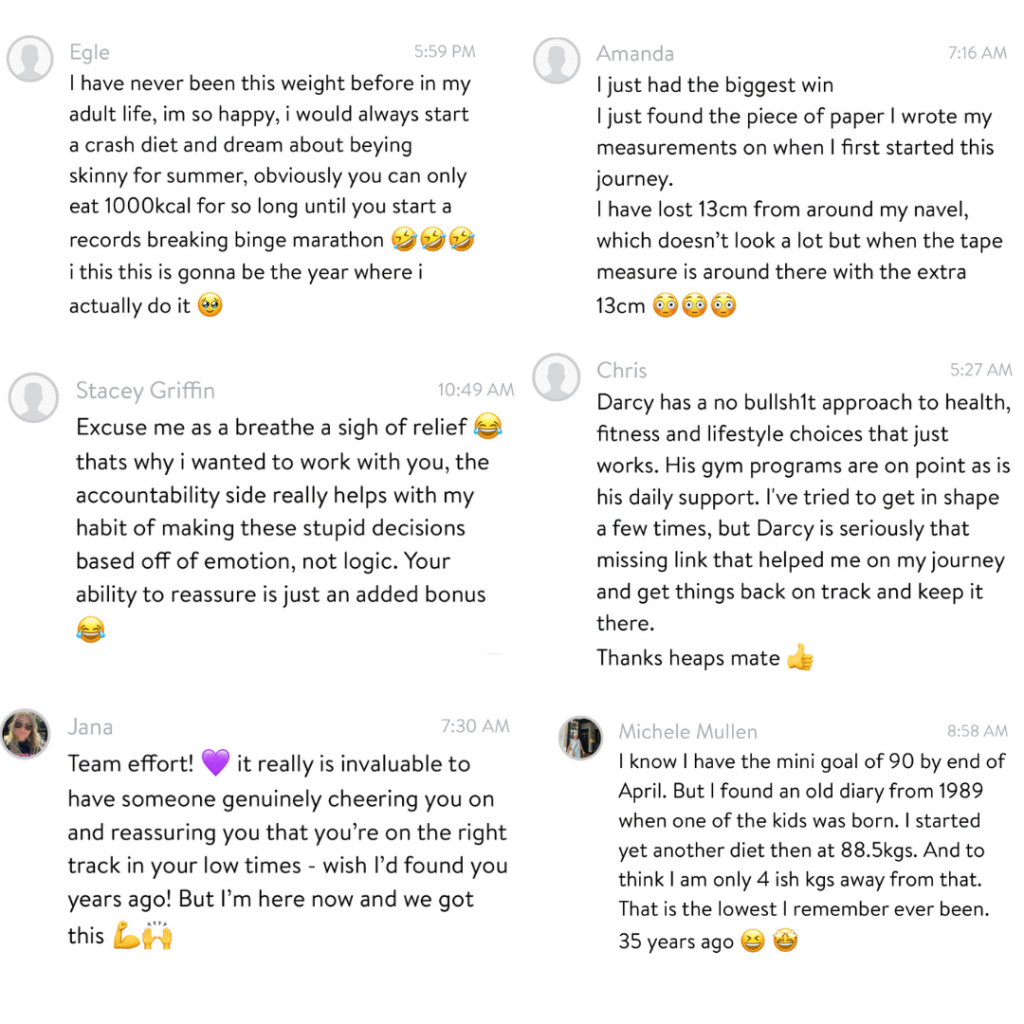Click Stacey Griffin's placeholder avatar
The width and height of the screenshot is (1024, 1024).
pos(33,398)
